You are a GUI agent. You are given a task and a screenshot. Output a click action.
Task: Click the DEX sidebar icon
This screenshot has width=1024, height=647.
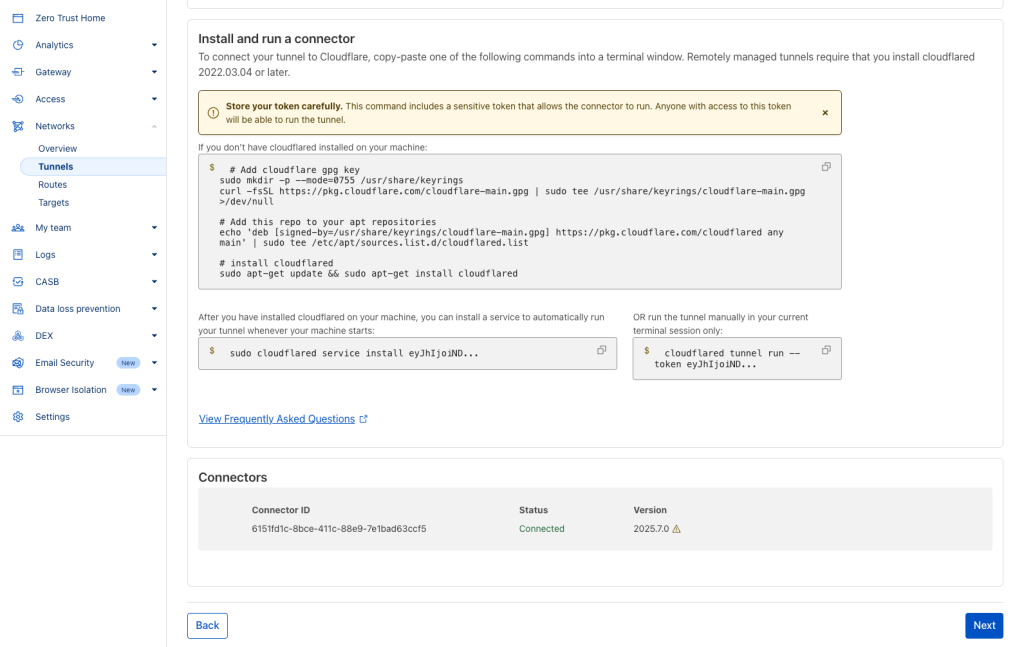[x=18, y=336]
